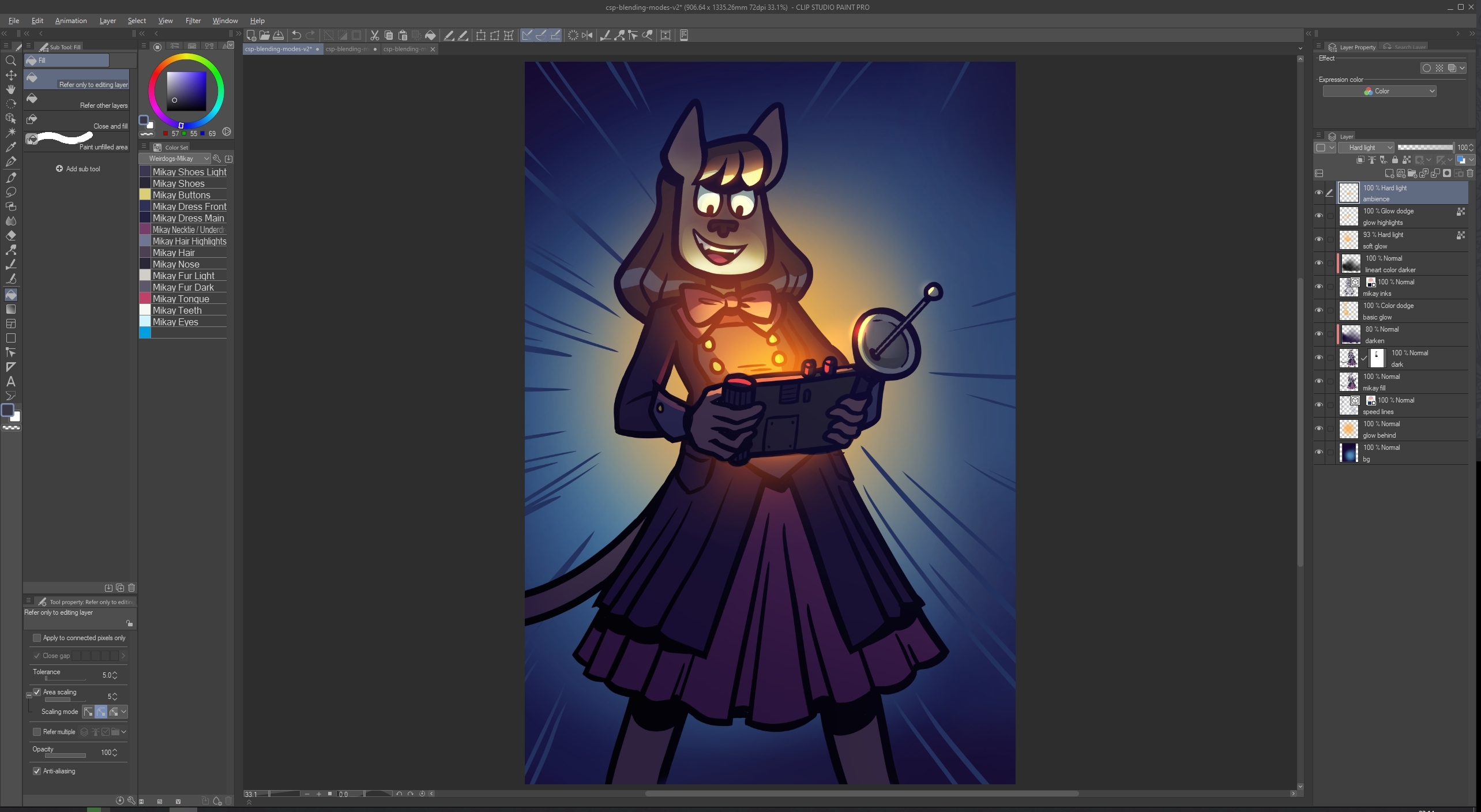Viewport: 1481px width, 812px height.
Task: Click Add sub tool
Action: (78, 169)
